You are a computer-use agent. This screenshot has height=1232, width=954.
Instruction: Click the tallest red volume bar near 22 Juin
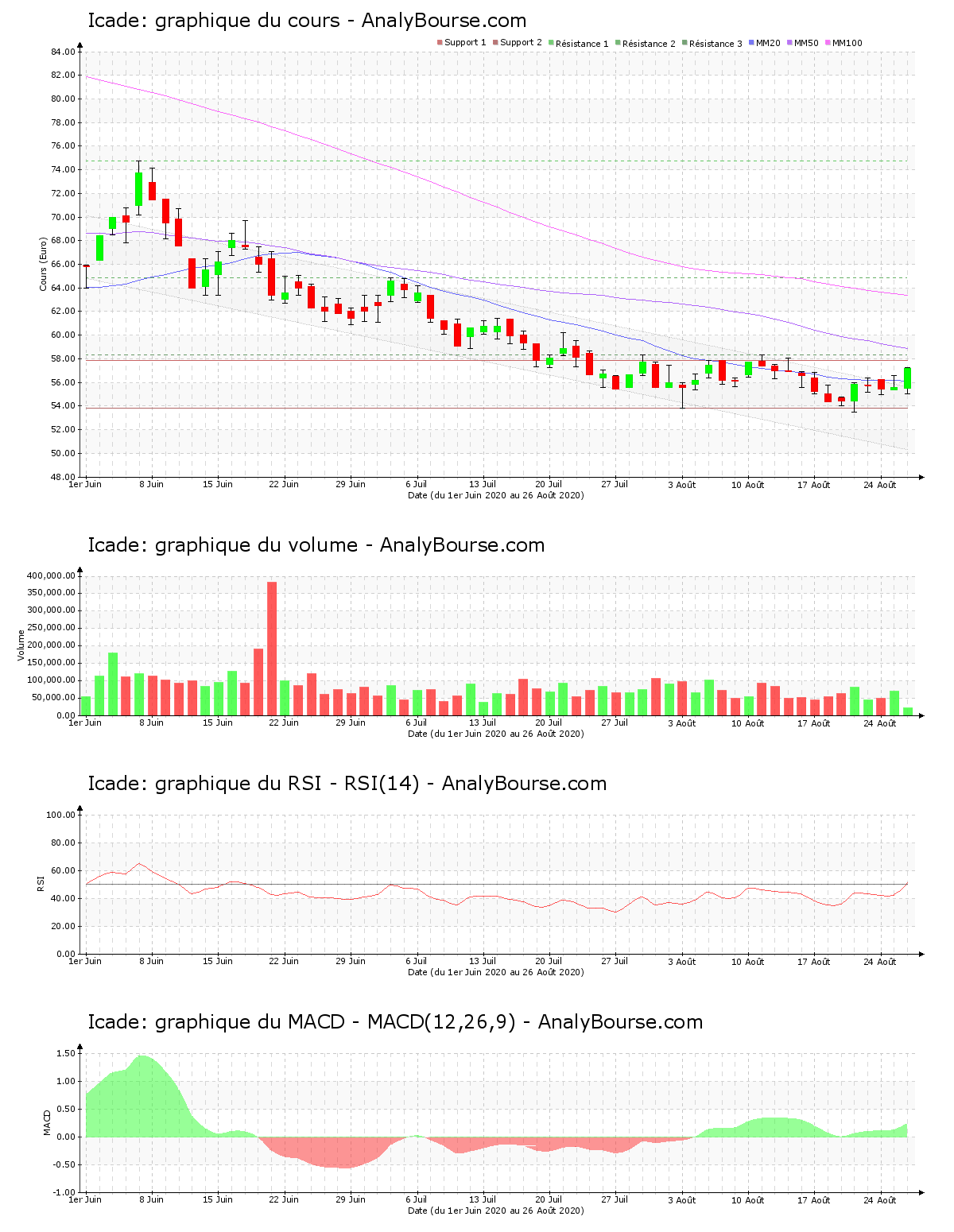pyautogui.click(x=272, y=649)
